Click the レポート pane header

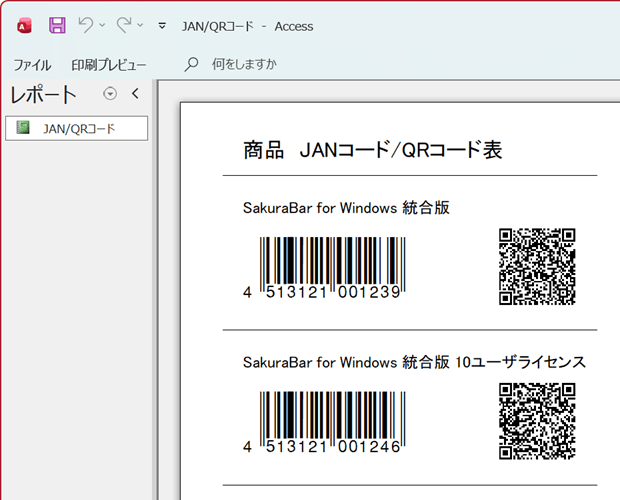point(43,95)
